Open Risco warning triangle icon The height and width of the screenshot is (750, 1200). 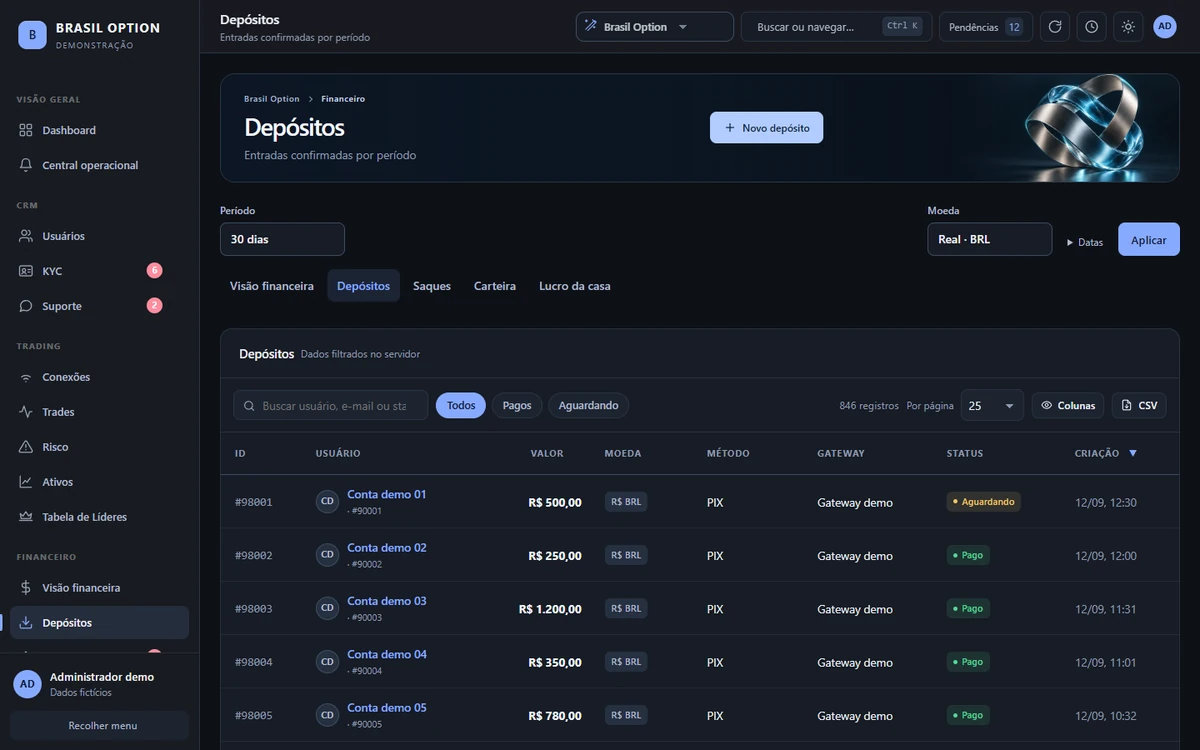pos(26,447)
